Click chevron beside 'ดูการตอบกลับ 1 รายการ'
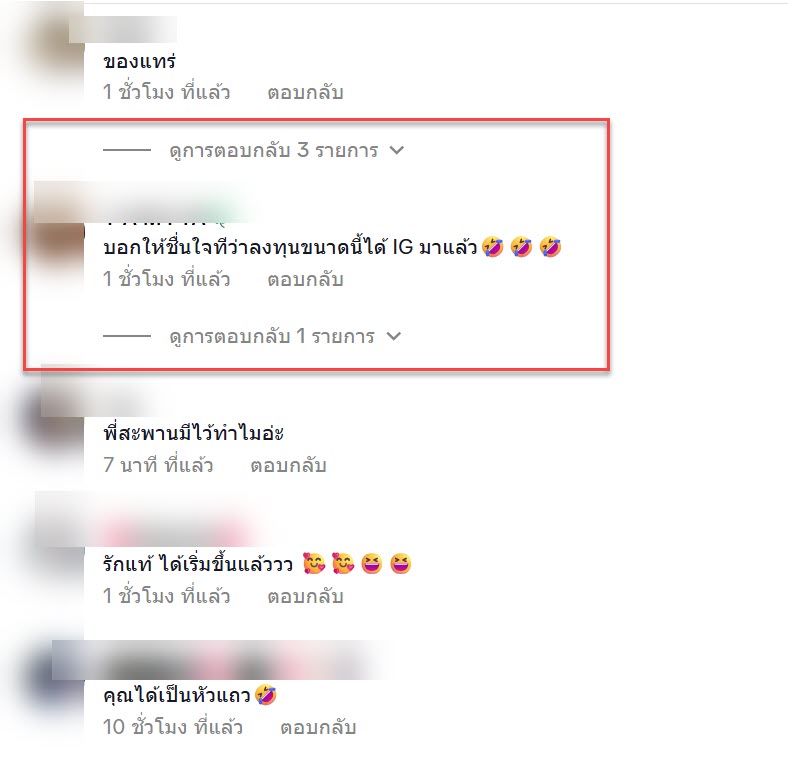Viewport: 788px width, 757px height. pyautogui.click(x=393, y=336)
